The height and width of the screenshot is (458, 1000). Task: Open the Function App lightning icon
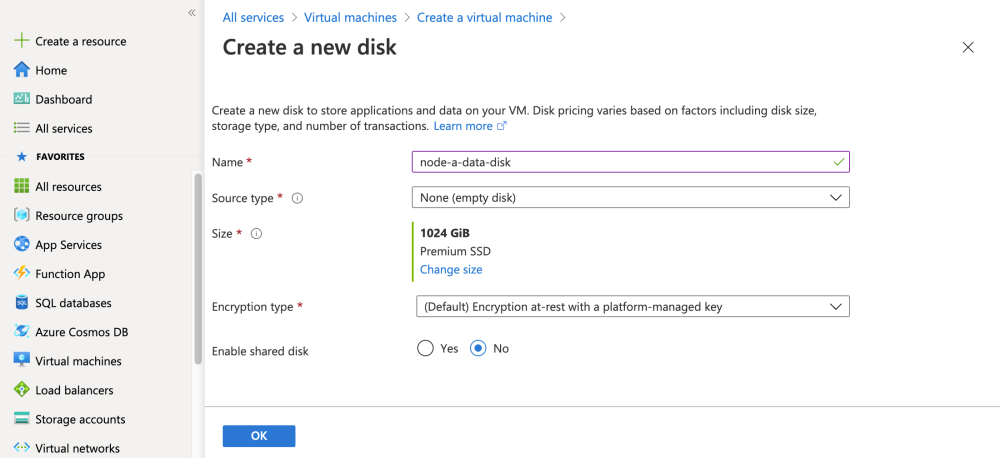click(x=21, y=274)
